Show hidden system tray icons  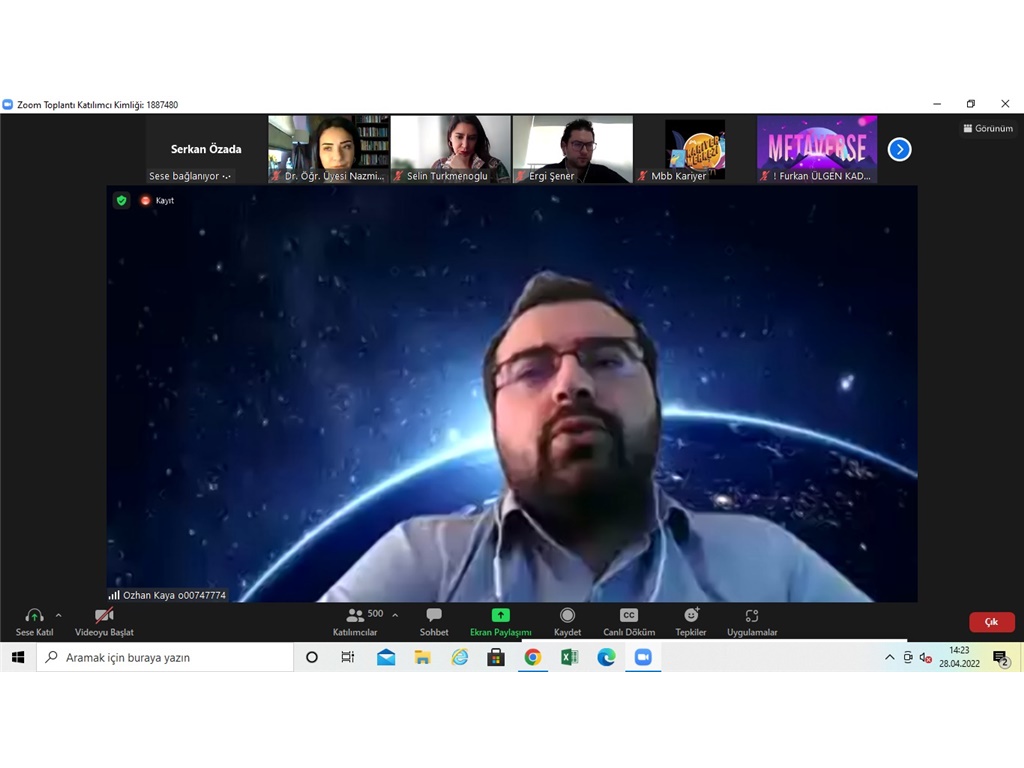[x=889, y=658]
